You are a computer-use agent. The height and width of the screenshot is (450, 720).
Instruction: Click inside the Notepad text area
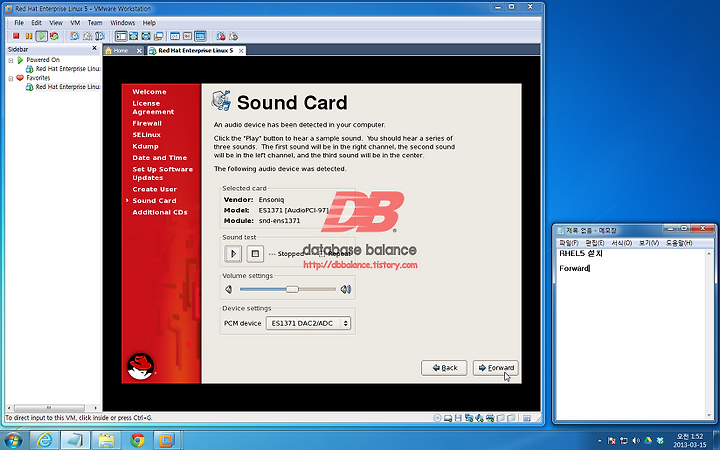coord(631,333)
